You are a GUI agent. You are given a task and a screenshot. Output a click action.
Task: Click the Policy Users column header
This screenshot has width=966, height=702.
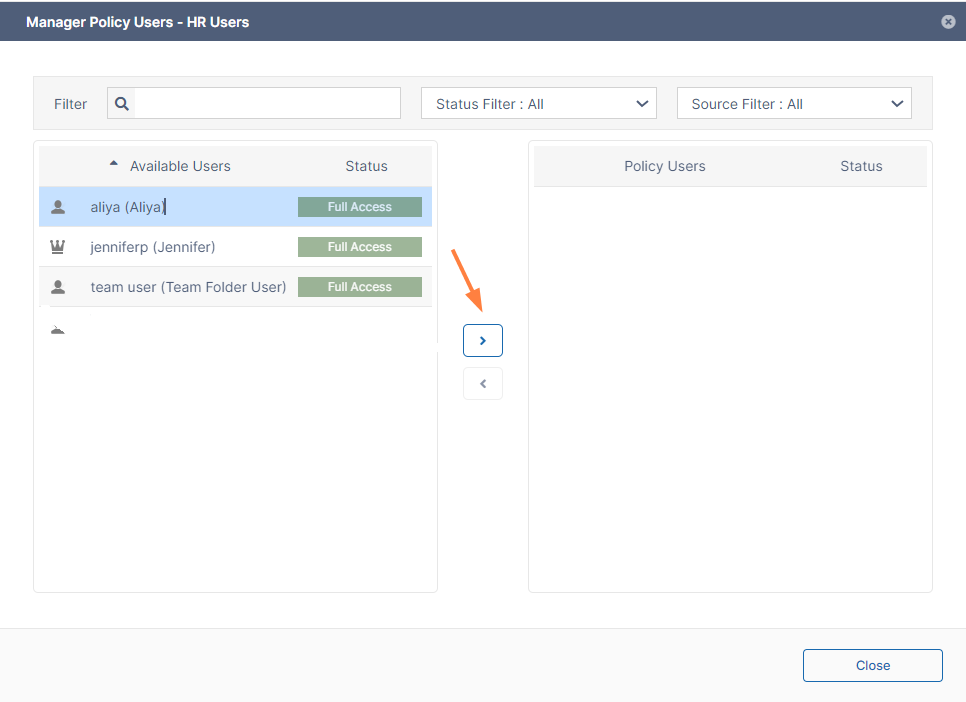point(664,166)
